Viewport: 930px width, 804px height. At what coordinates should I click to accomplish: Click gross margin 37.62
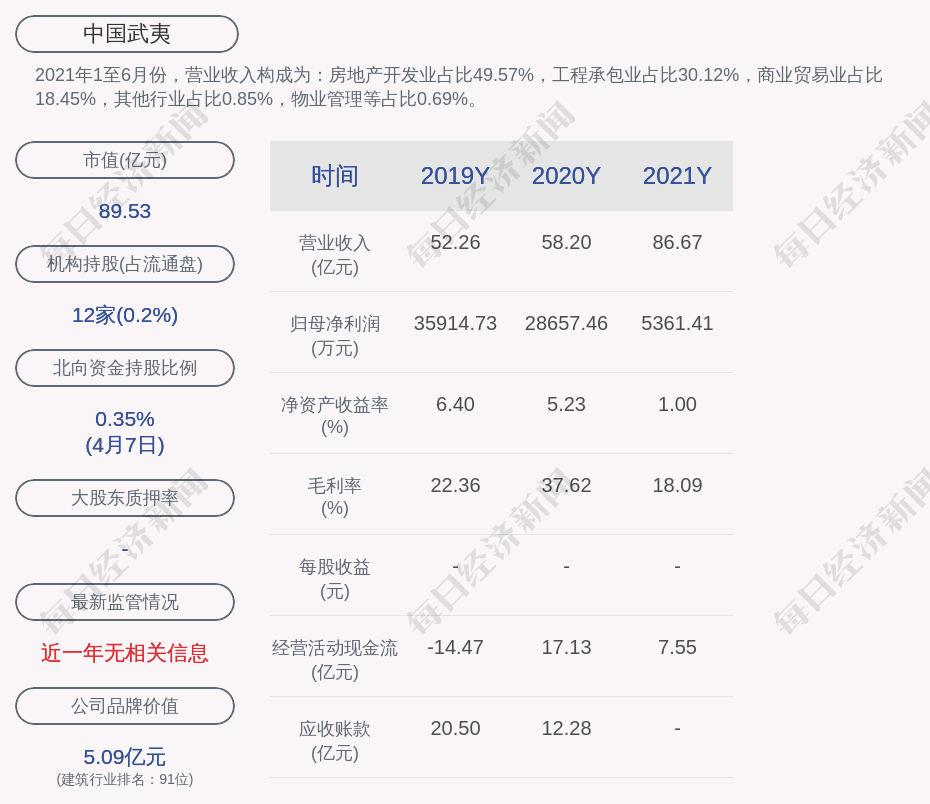pos(566,486)
